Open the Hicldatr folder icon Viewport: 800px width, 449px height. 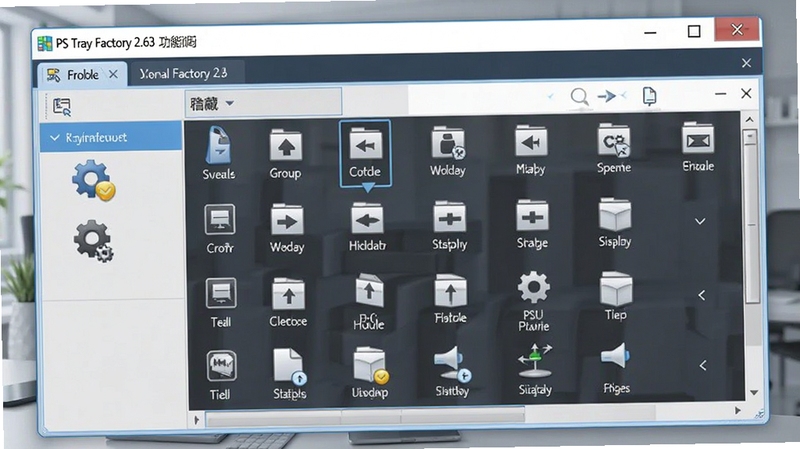point(367,220)
